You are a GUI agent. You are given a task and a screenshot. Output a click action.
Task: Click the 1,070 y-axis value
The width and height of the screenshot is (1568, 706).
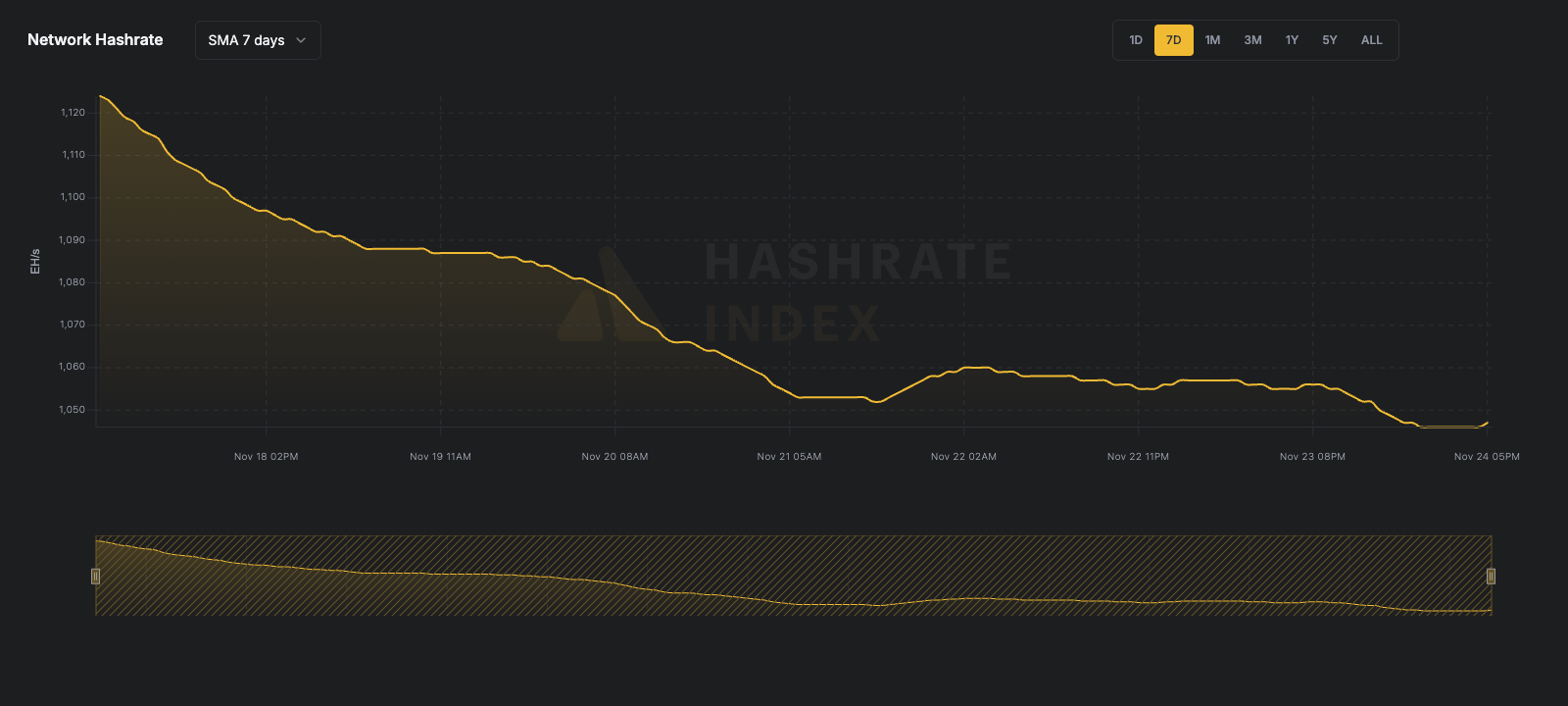[73, 325]
